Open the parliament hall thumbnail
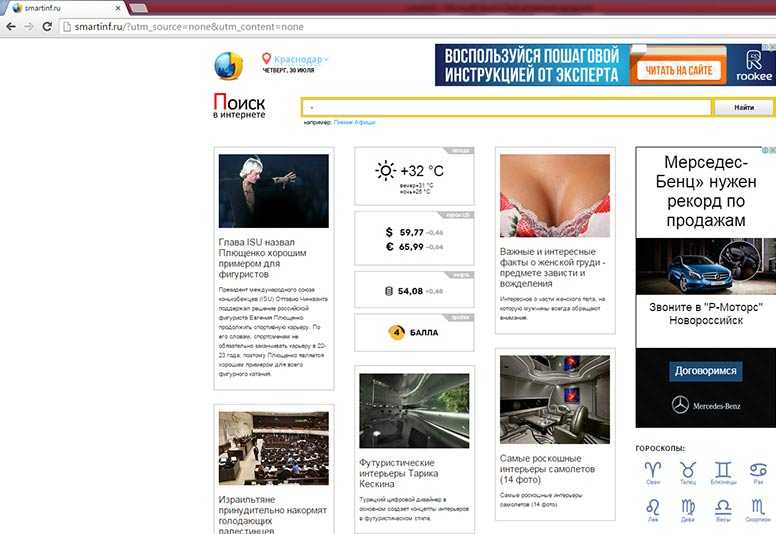The image size is (776, 534). [274, 448]
